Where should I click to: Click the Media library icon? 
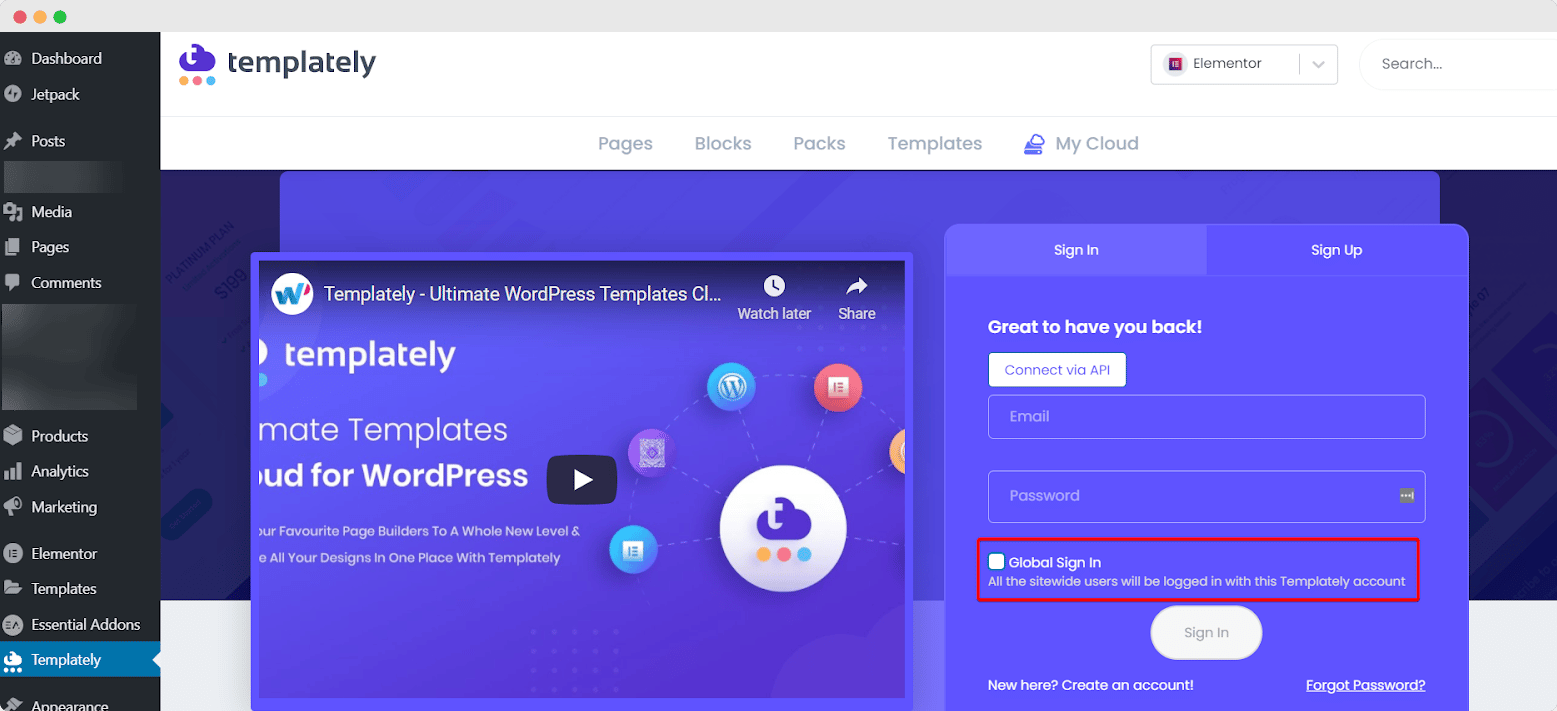point(13,212)
